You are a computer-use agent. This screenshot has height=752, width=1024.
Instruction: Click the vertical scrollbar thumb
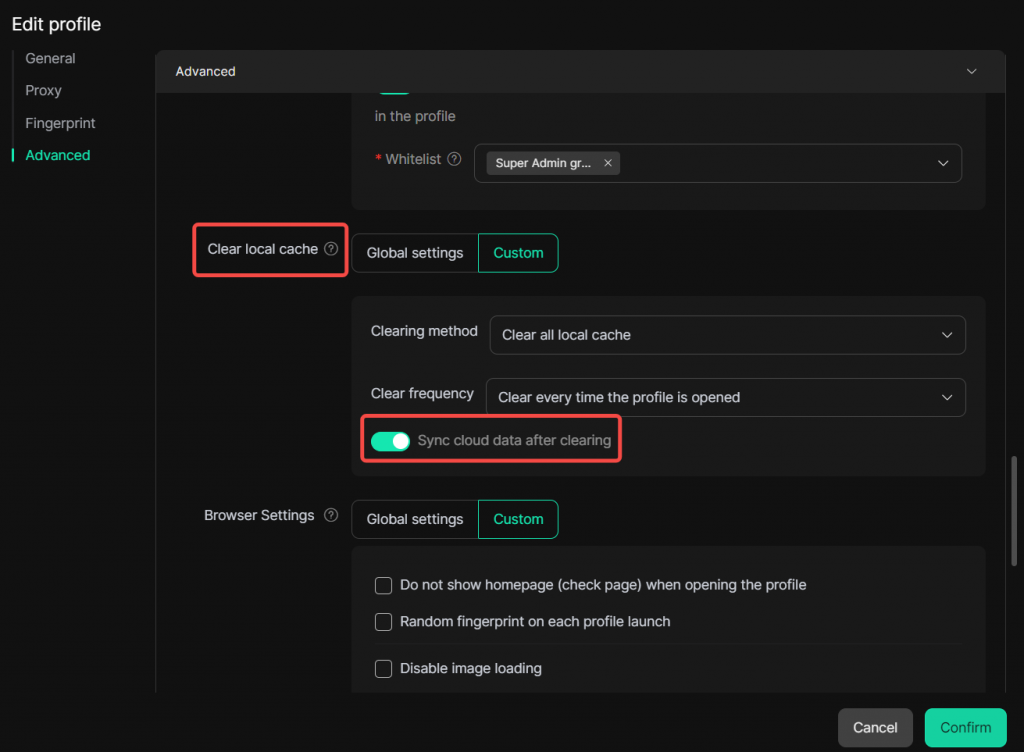(x=1016, y=510)
